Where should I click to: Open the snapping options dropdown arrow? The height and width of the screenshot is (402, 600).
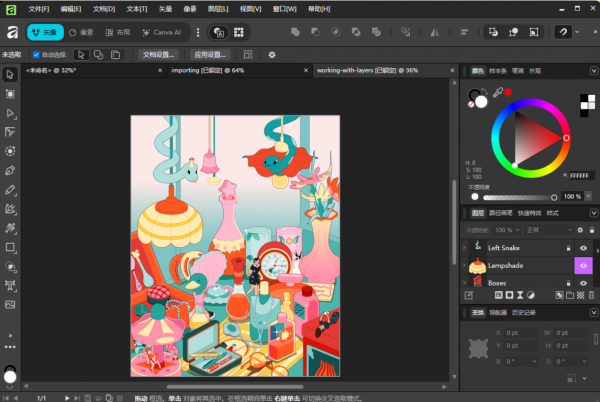point(577,32)
